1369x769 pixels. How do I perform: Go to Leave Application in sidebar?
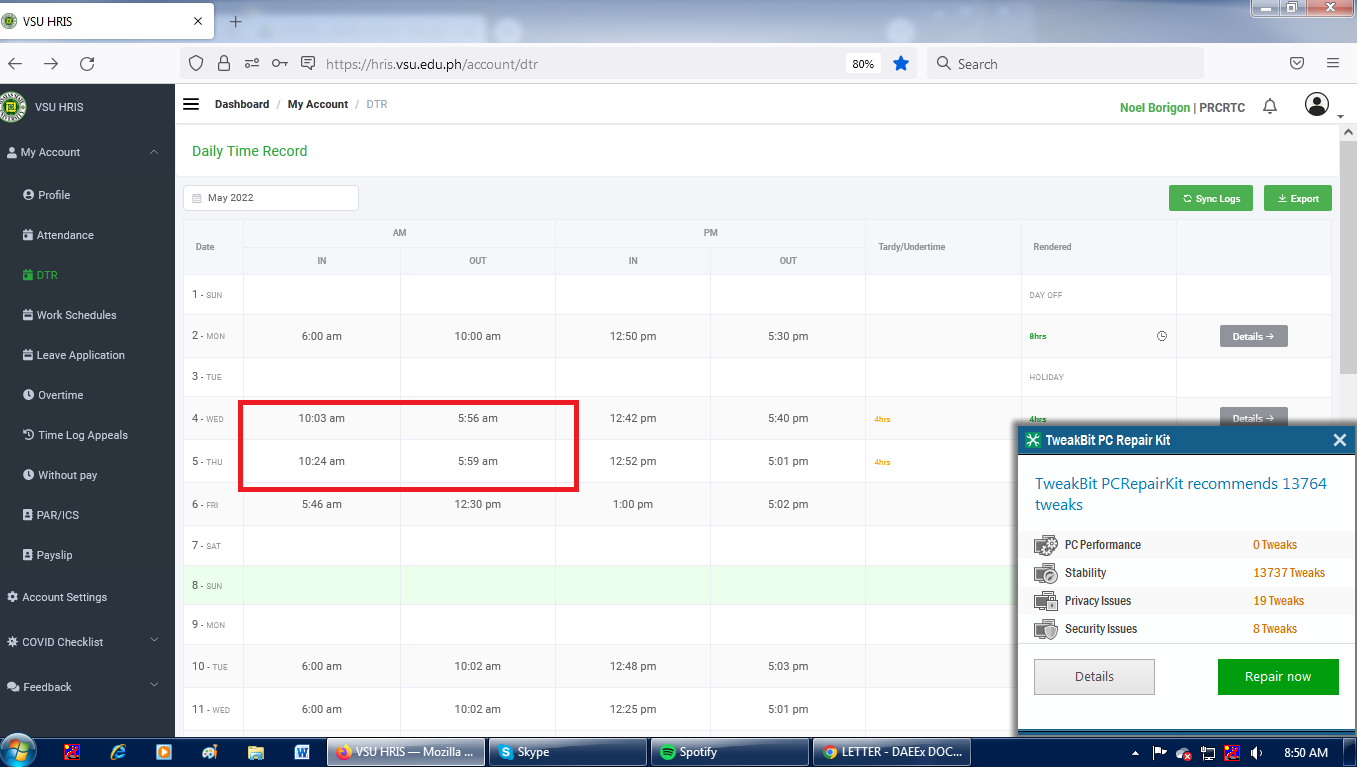pos(80,355)
